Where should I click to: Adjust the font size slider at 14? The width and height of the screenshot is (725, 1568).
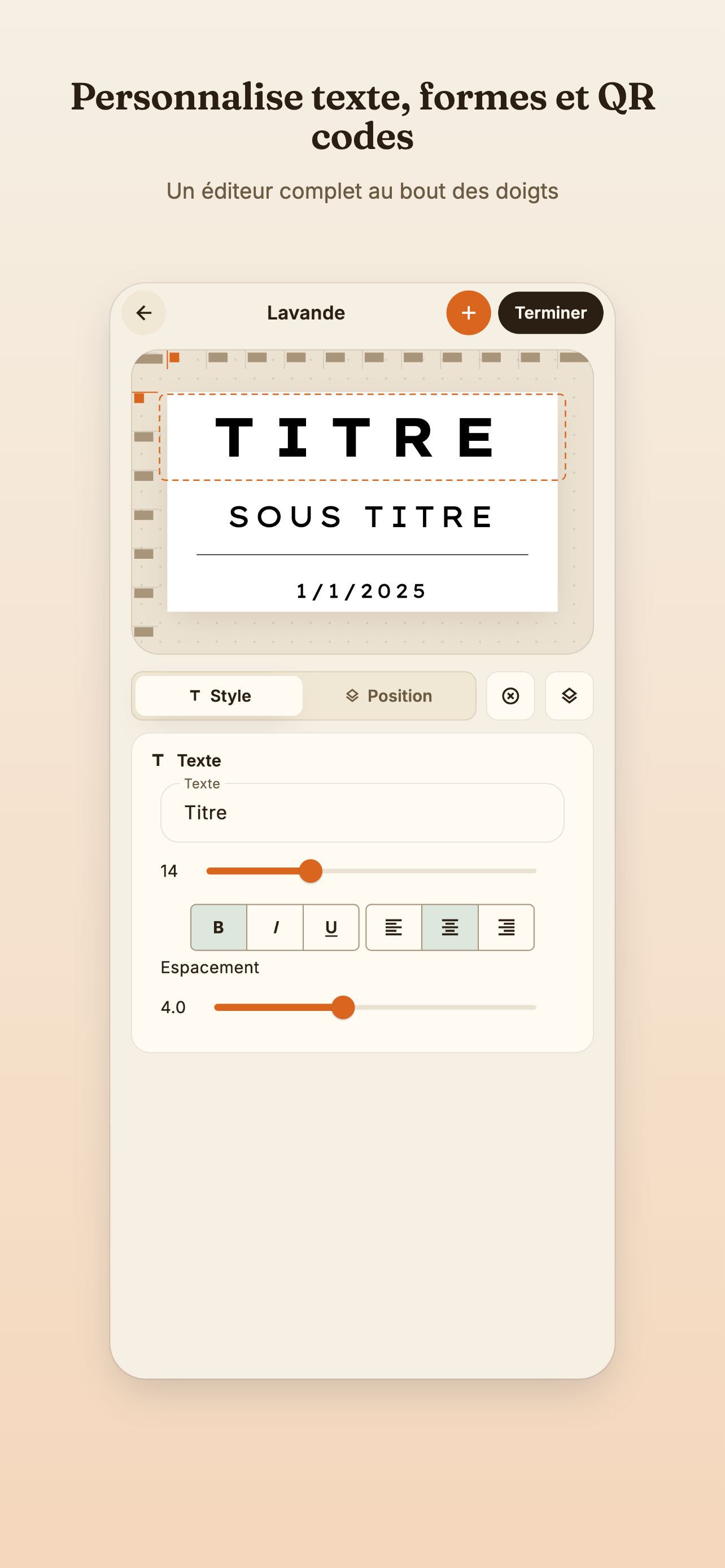click(x=311, y=871)
